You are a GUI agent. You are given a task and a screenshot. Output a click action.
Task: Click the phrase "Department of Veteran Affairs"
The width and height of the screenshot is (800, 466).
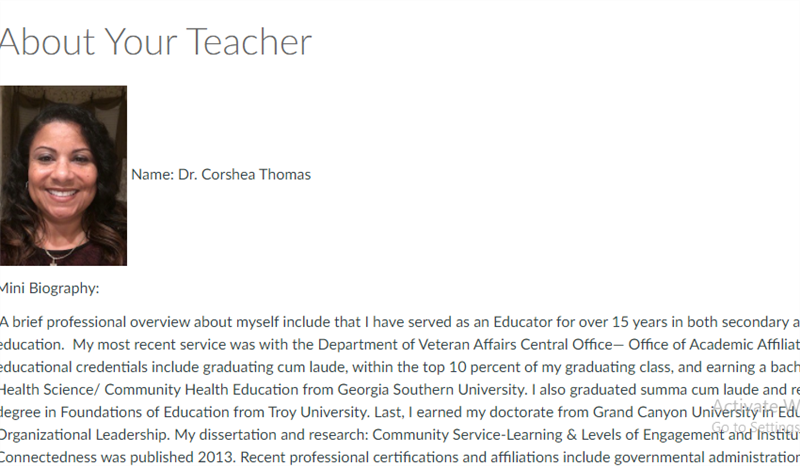point(417,345)
